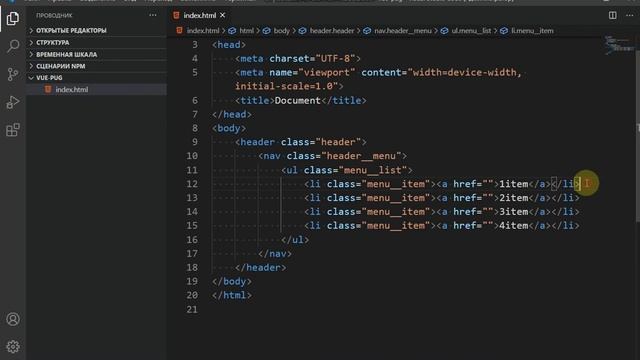Click the word Document in title tag
The width and height of the screenshot is (640, 360).
pos(298,100)
